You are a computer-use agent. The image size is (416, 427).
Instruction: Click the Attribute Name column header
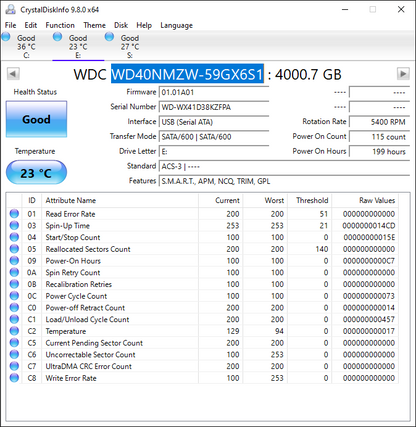point(120,200)
